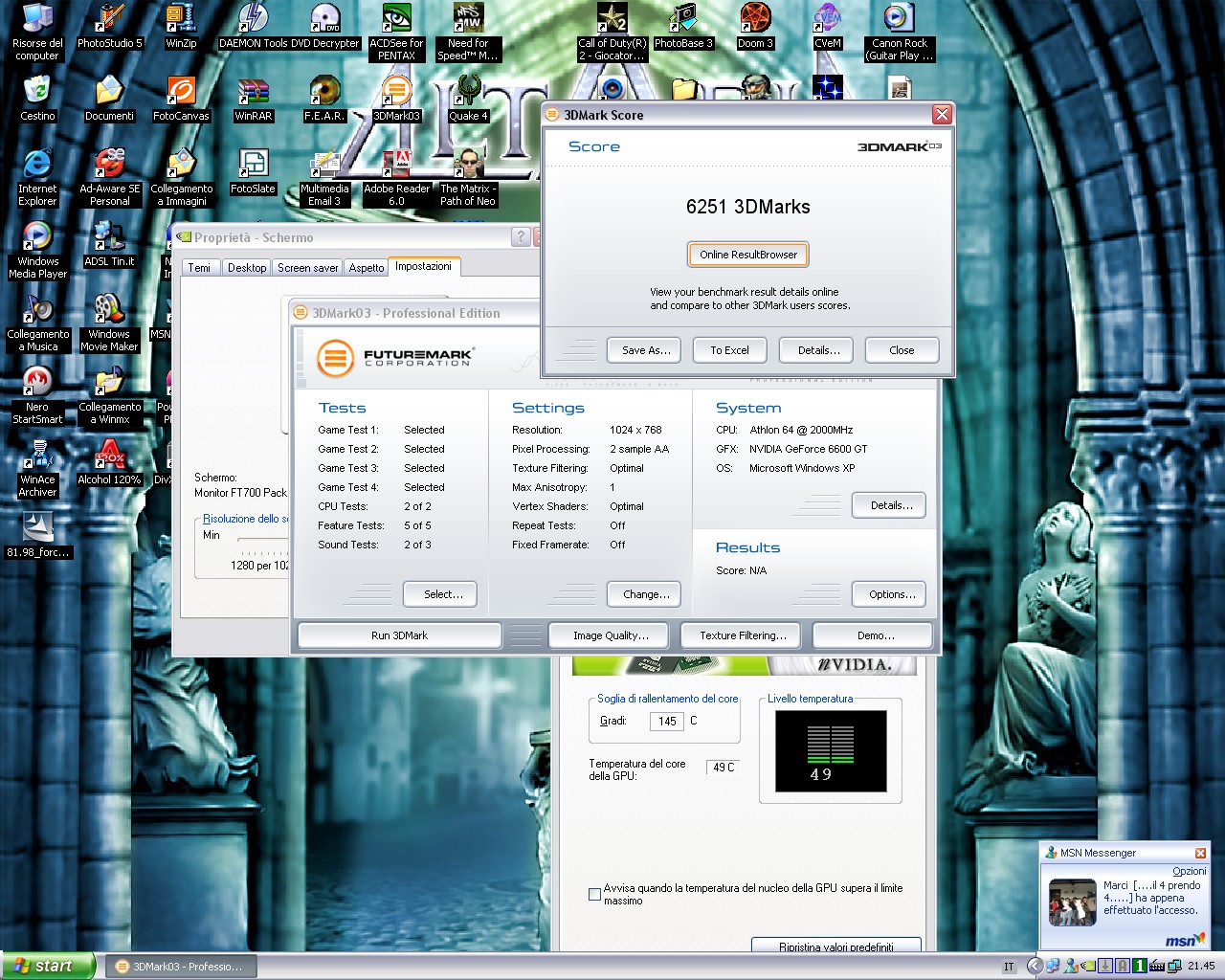Screen dimensions: 1225x980
Task: Click 6251 3DMarks score text
Action: (x=748, y=207)
